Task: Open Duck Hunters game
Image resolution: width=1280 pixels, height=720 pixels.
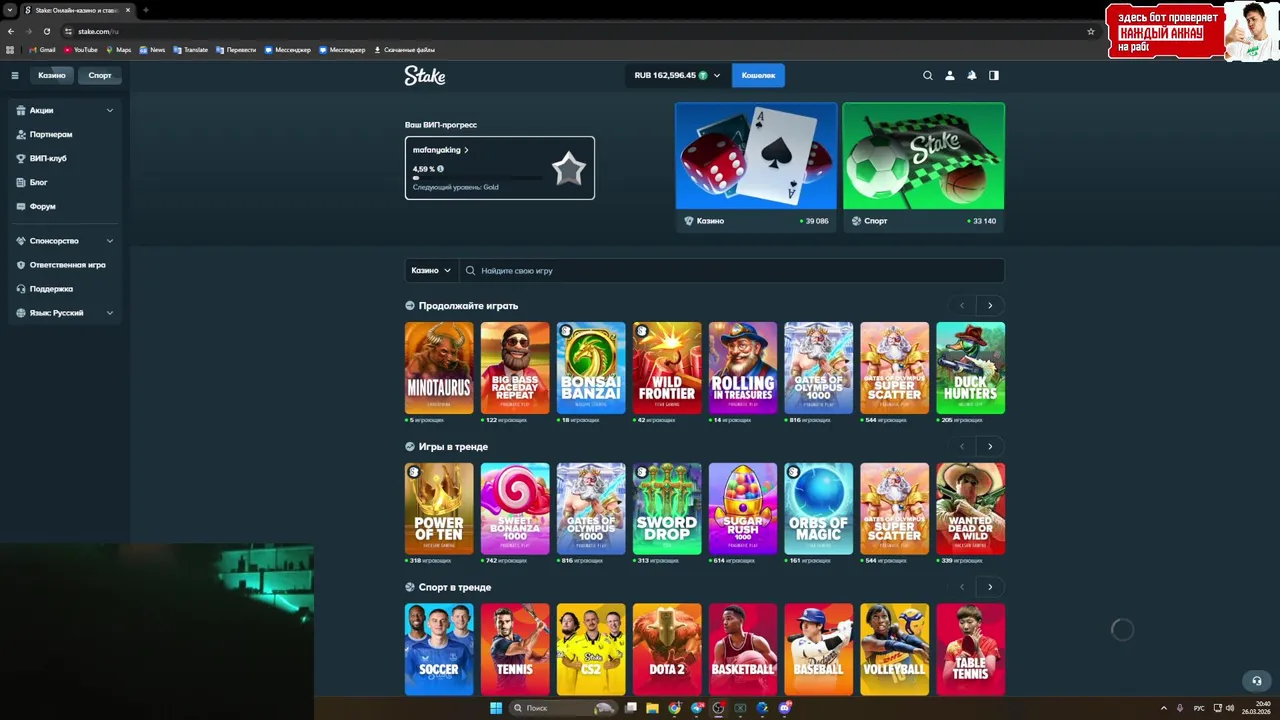Action: tap(971, 368)
